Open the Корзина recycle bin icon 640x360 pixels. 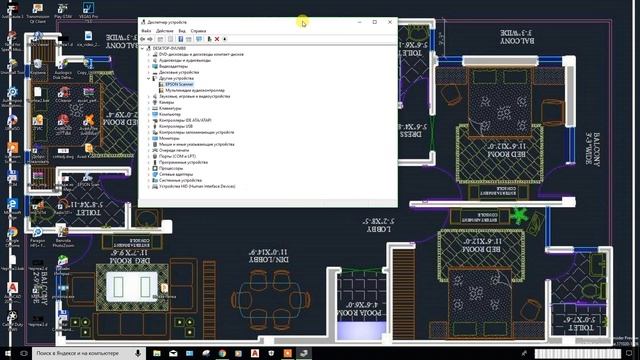(38, 67)
